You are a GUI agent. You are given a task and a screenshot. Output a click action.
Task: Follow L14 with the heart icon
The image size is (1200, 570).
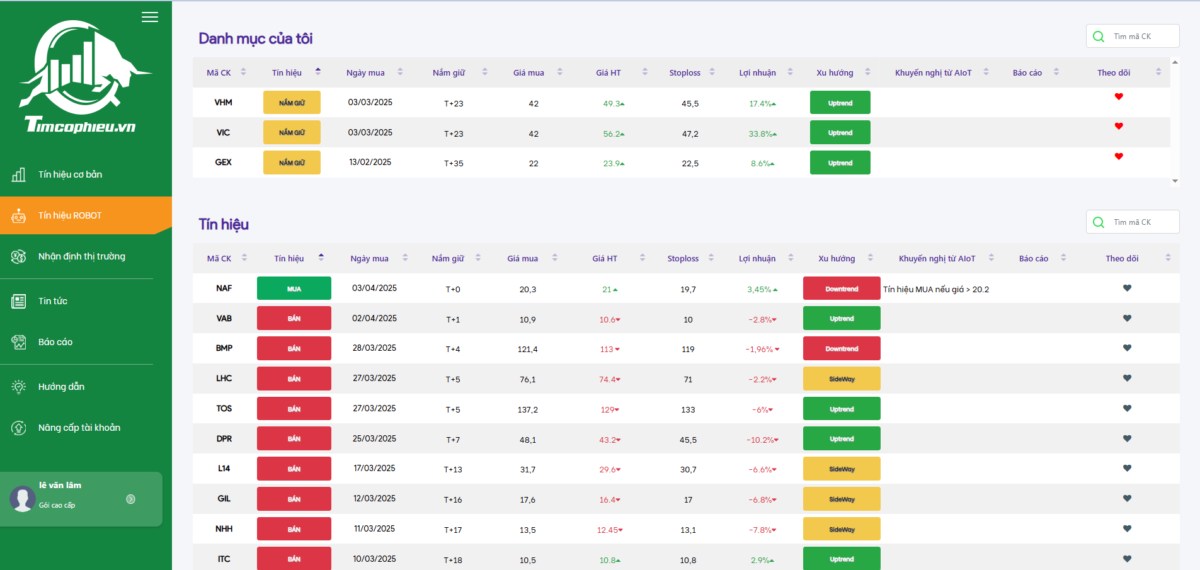1127,468
